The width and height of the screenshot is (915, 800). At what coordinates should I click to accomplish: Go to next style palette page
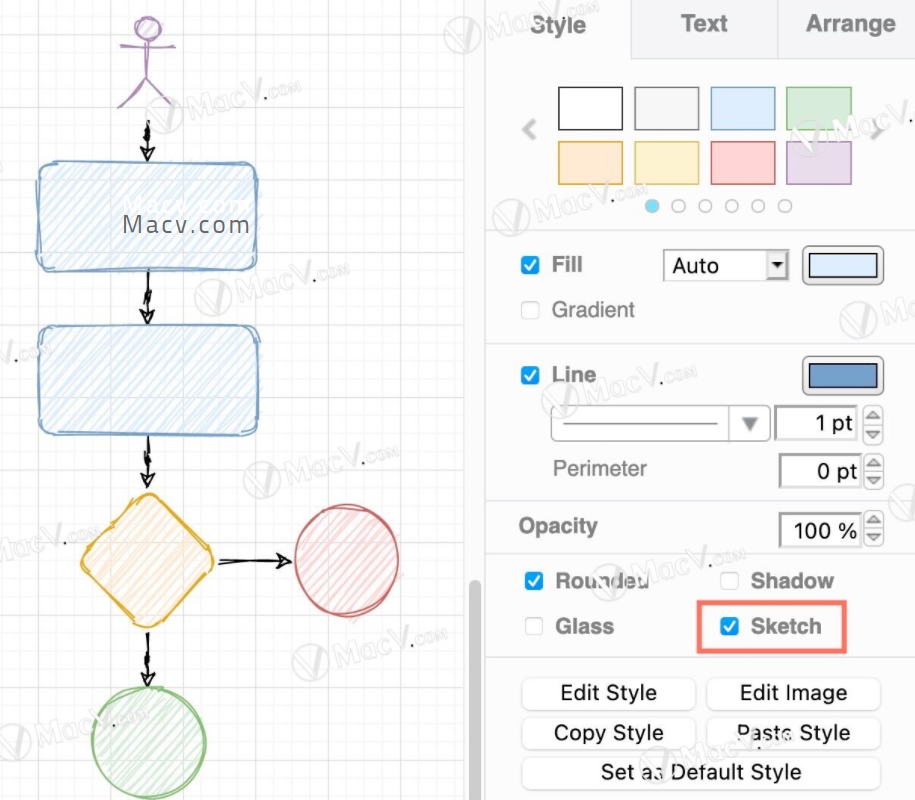876,132
